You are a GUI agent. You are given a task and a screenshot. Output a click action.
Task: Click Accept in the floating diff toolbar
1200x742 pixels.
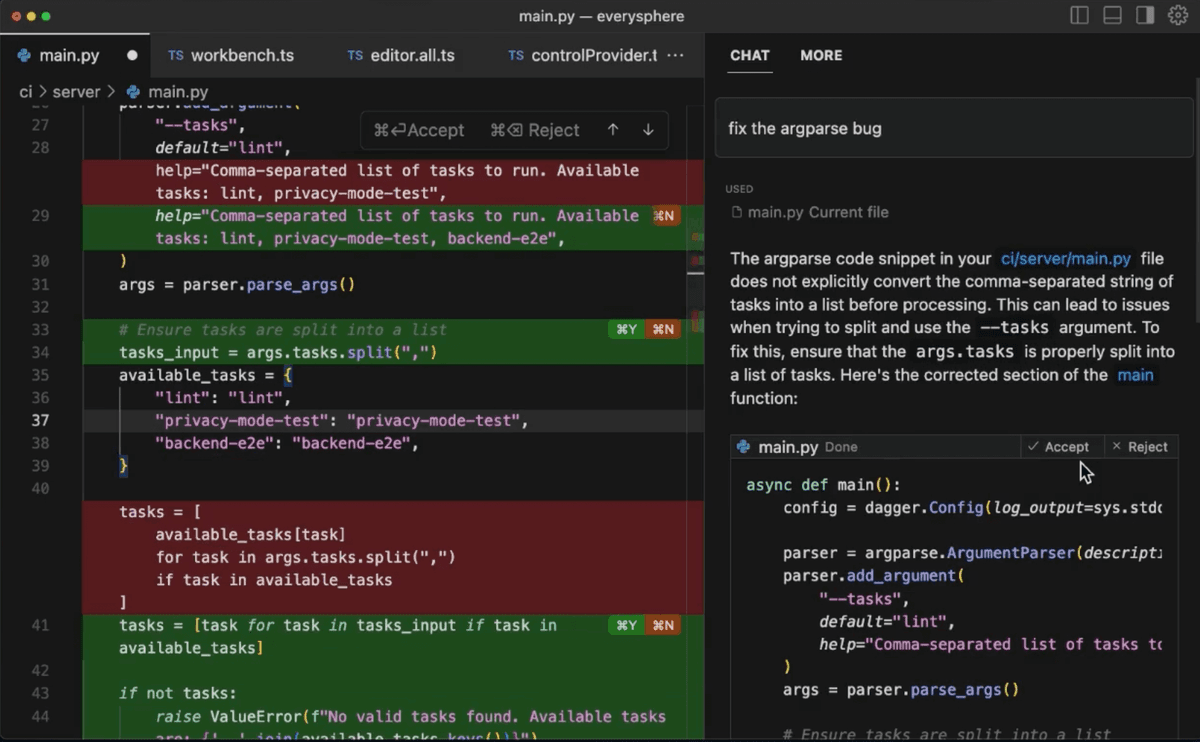coord(419,130)
